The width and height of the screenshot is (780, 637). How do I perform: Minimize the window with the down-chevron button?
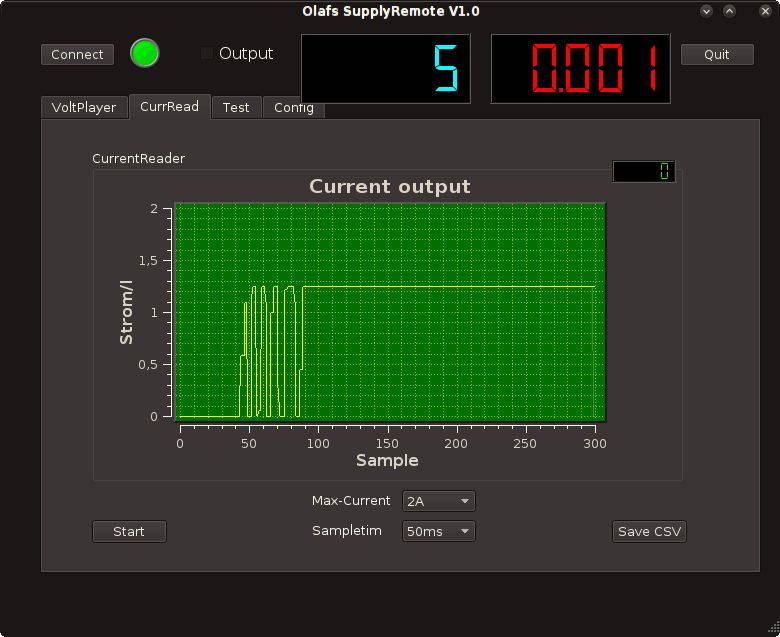click(x=707, y=11)
